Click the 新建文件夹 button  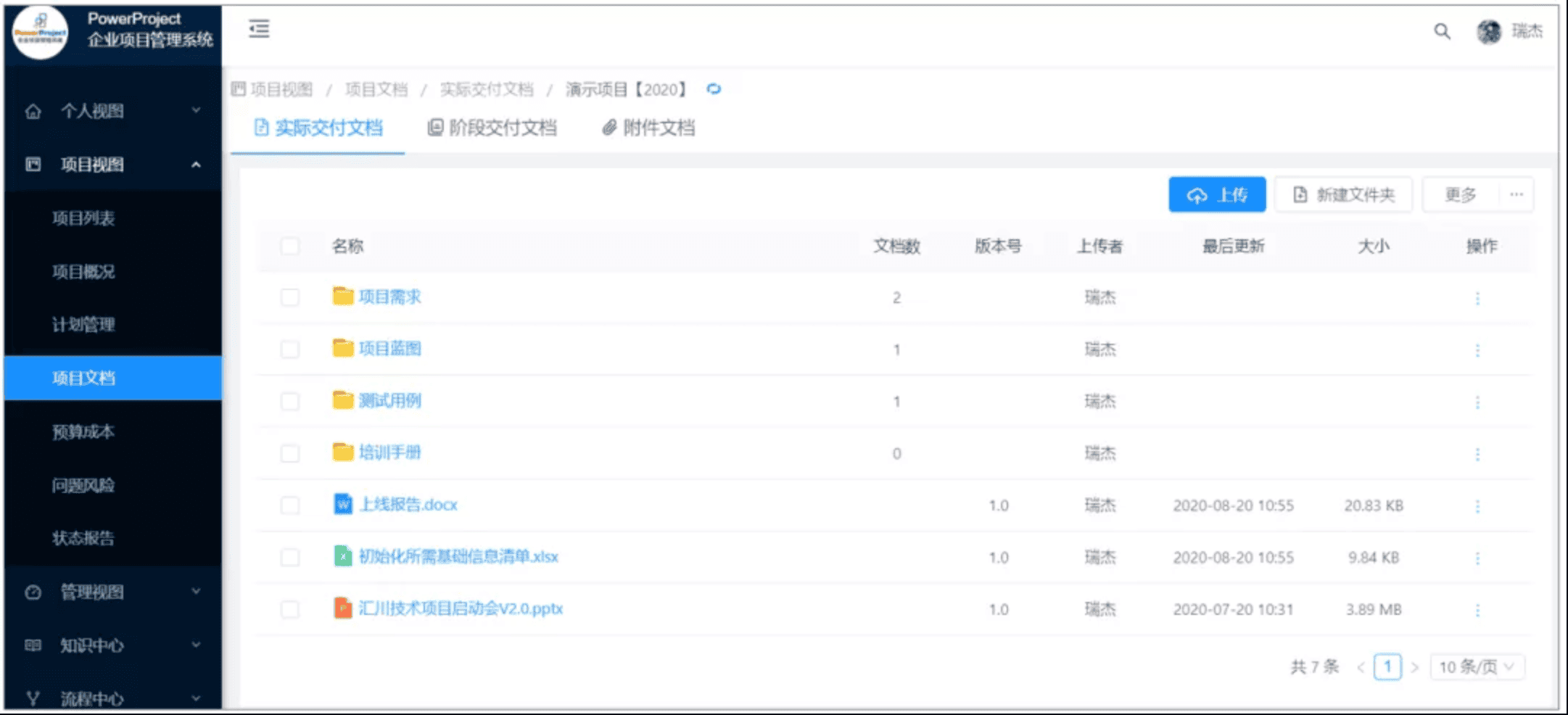(1343, 194)
